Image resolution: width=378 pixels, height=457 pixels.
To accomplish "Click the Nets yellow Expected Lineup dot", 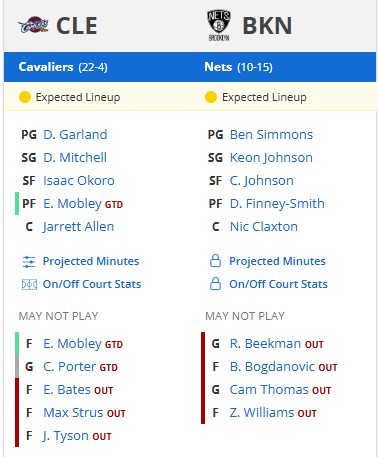I will pyautogui.click(x=211, y=97).
